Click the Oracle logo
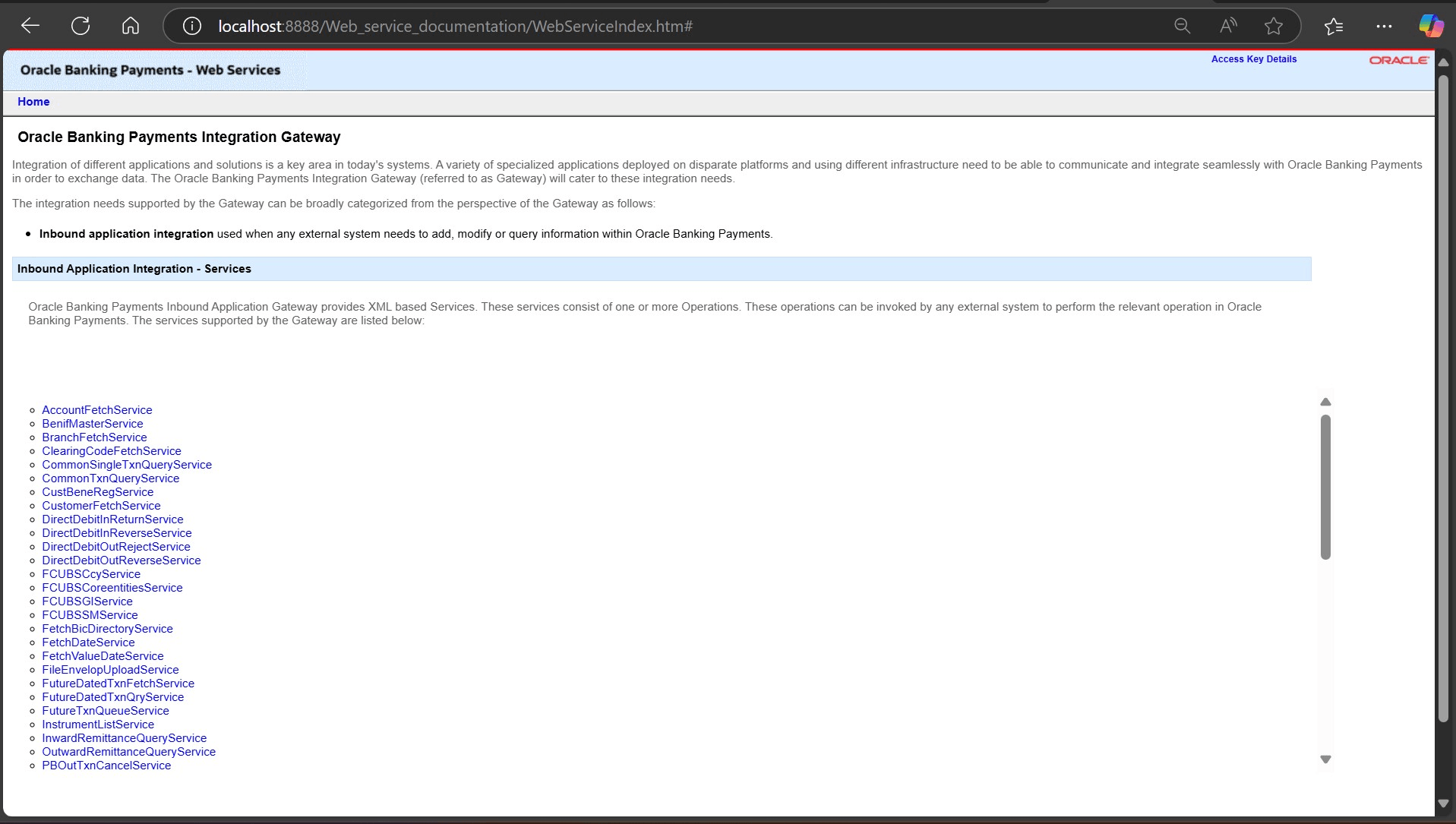Image resolution: width=1456 pixels, height=824 pixels. [1399, 60]
